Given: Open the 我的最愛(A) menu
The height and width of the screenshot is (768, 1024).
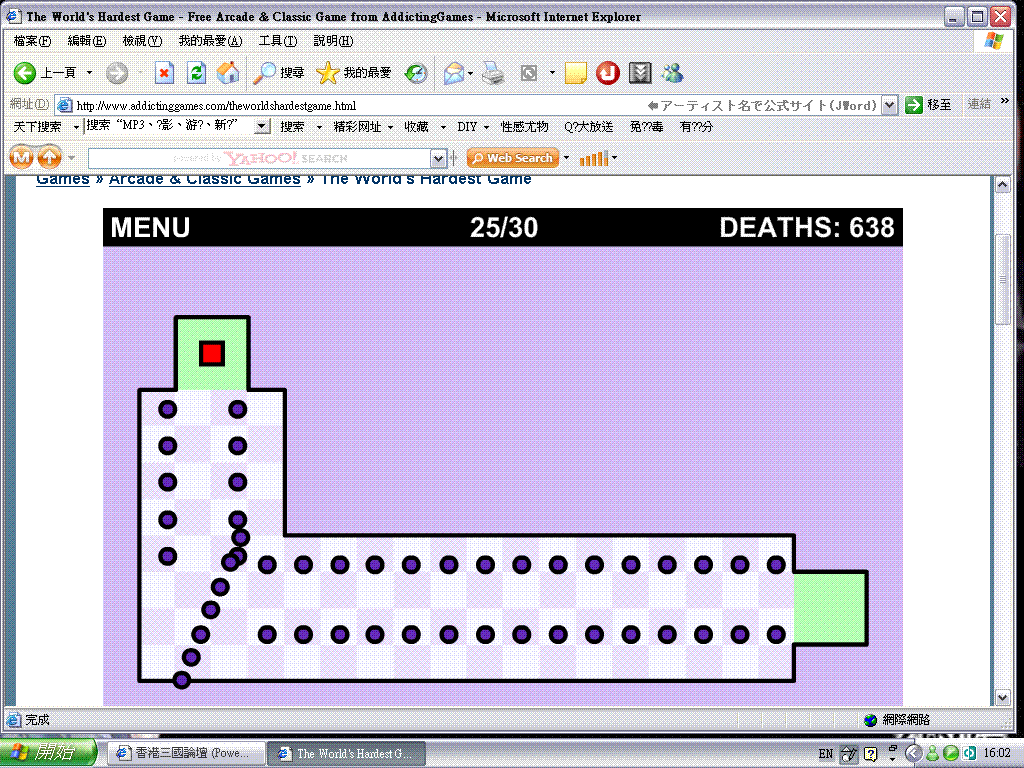Looking at the screenshot, I should 210,40.
